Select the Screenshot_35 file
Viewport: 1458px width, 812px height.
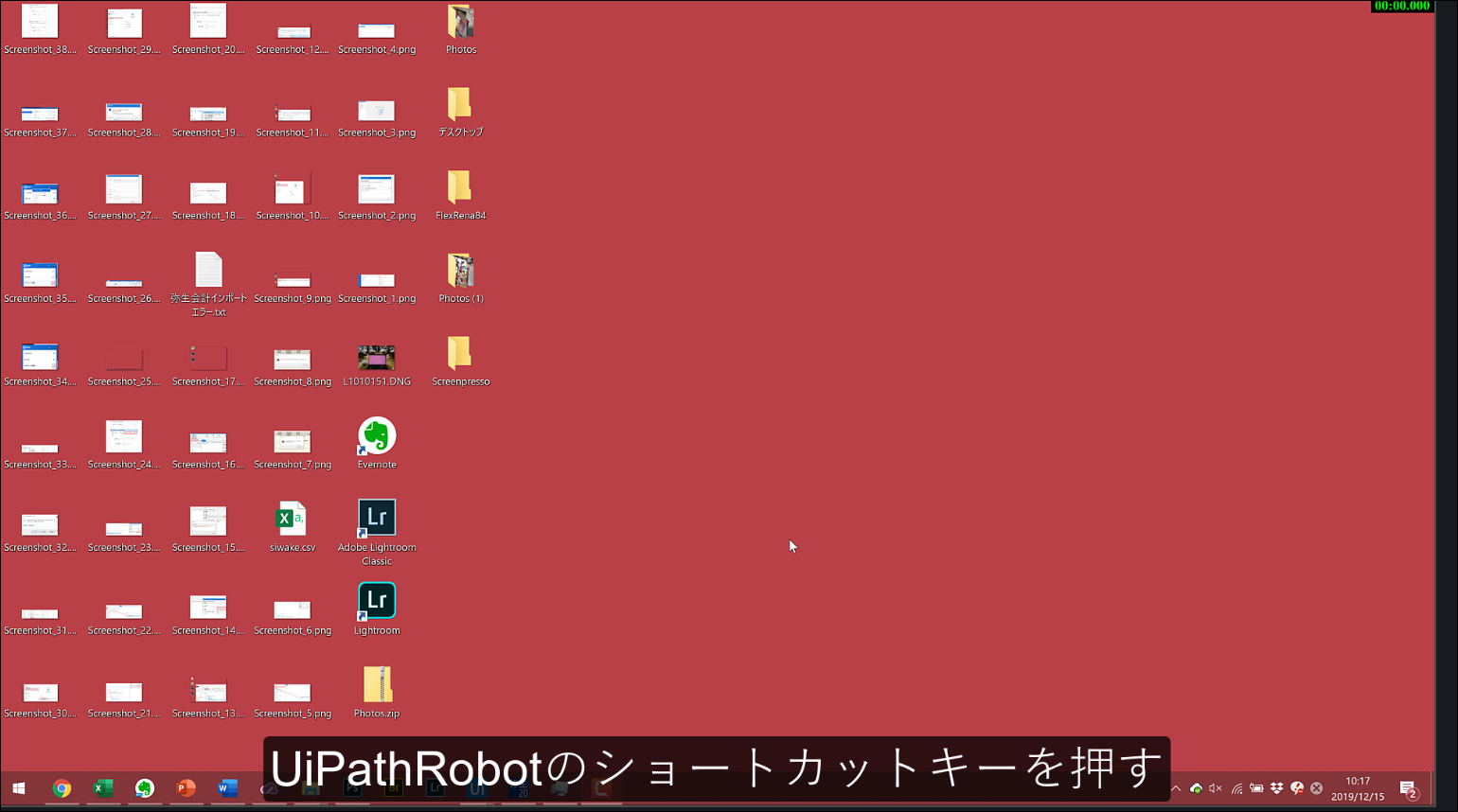pos(40,282)
